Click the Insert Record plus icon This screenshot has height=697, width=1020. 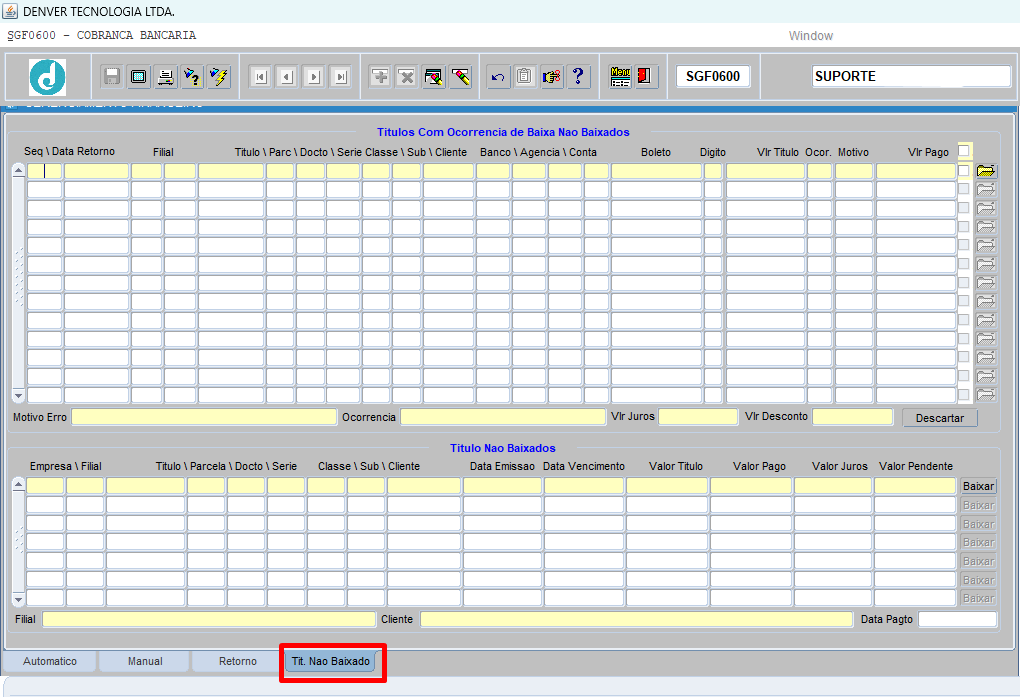click(380, 77)
